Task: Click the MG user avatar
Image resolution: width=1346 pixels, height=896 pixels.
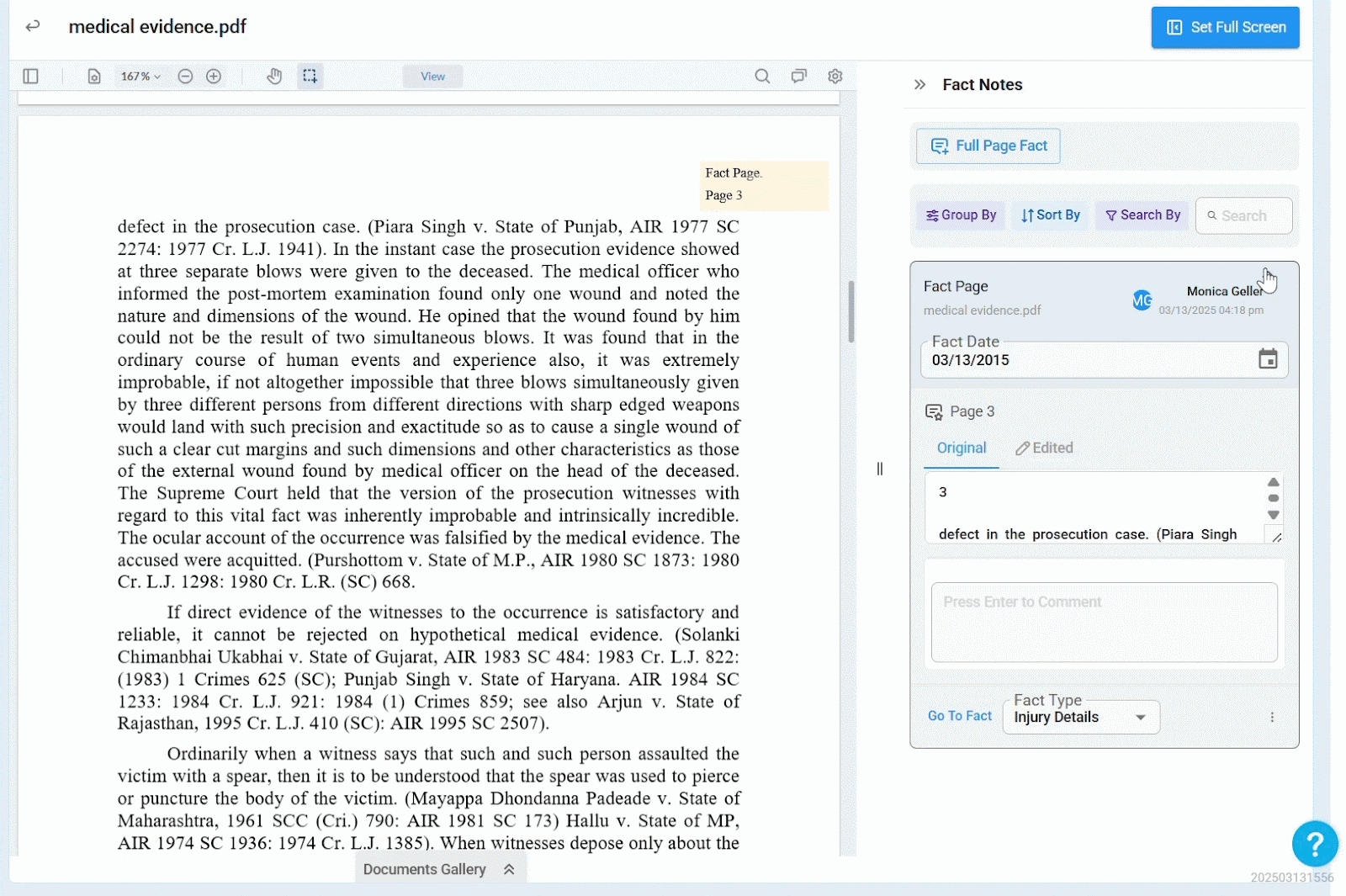Action: pyautogui.click(x=1142, y=300)
